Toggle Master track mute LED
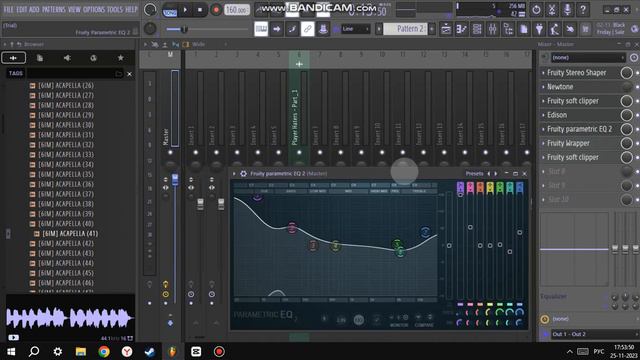This screenshot has height=360, width=640. tap(170, 153)
